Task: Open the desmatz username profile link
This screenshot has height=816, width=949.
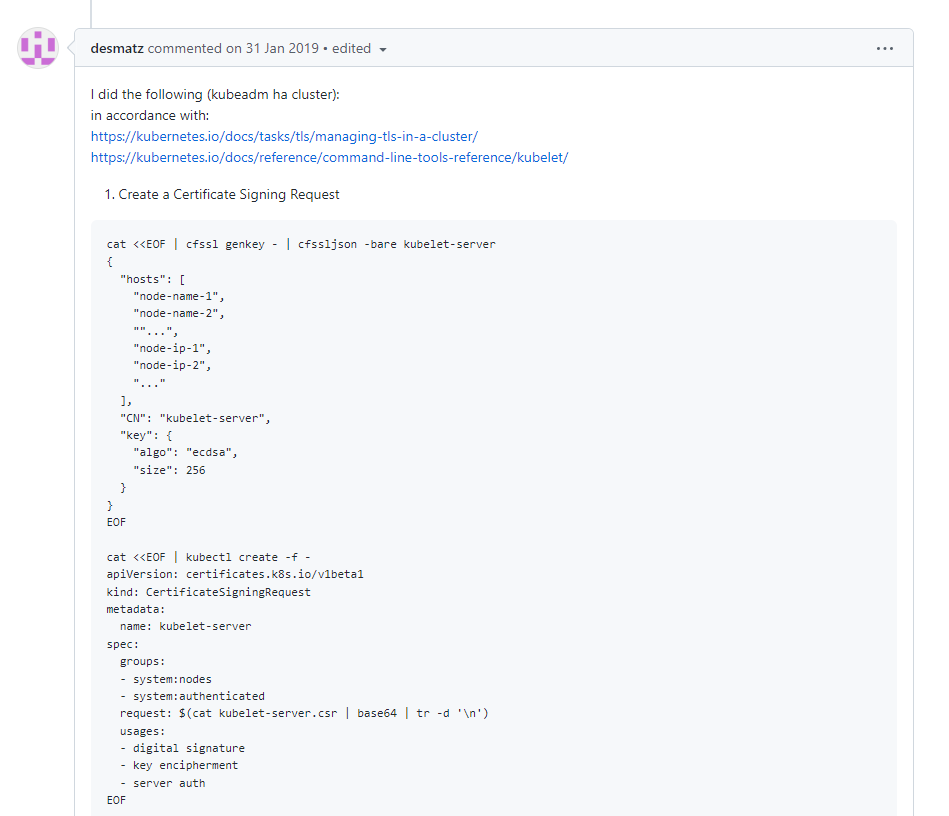Action: pos(117,48)
